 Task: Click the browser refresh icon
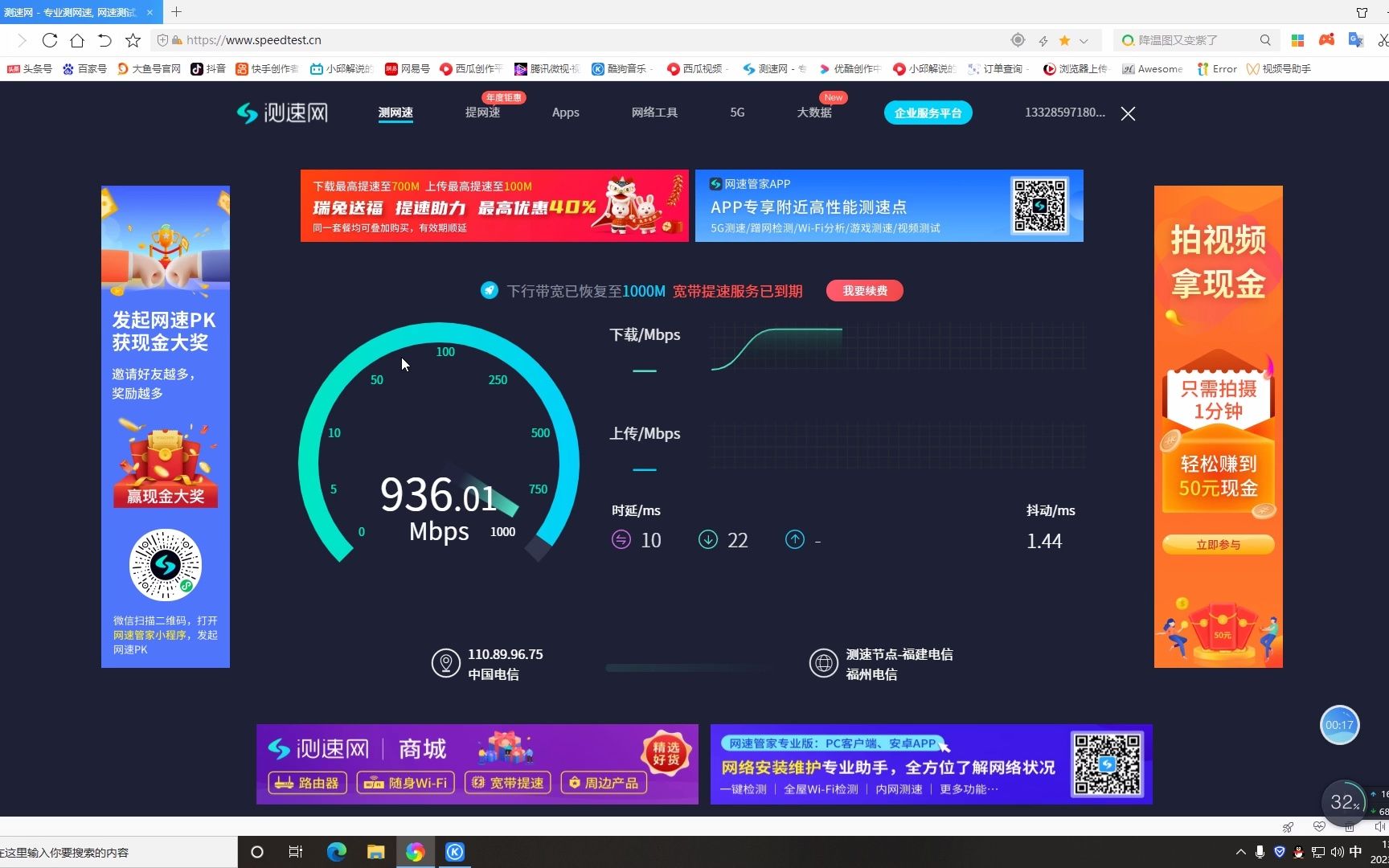click(50, 40)
